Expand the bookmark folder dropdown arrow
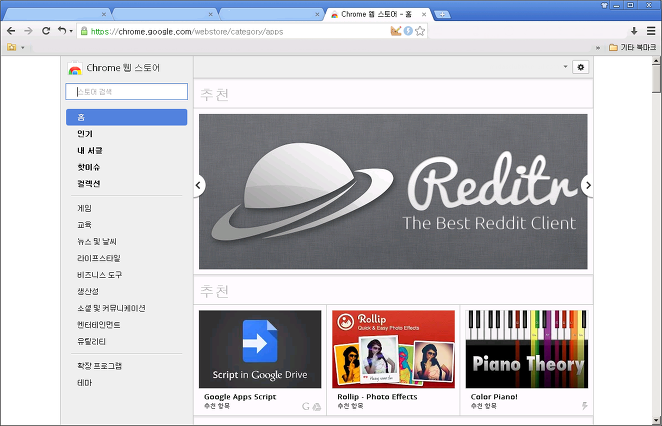Image resolution: width=662 pixels, height=426 pixels. pyautogui.click(x=23, y=48)
